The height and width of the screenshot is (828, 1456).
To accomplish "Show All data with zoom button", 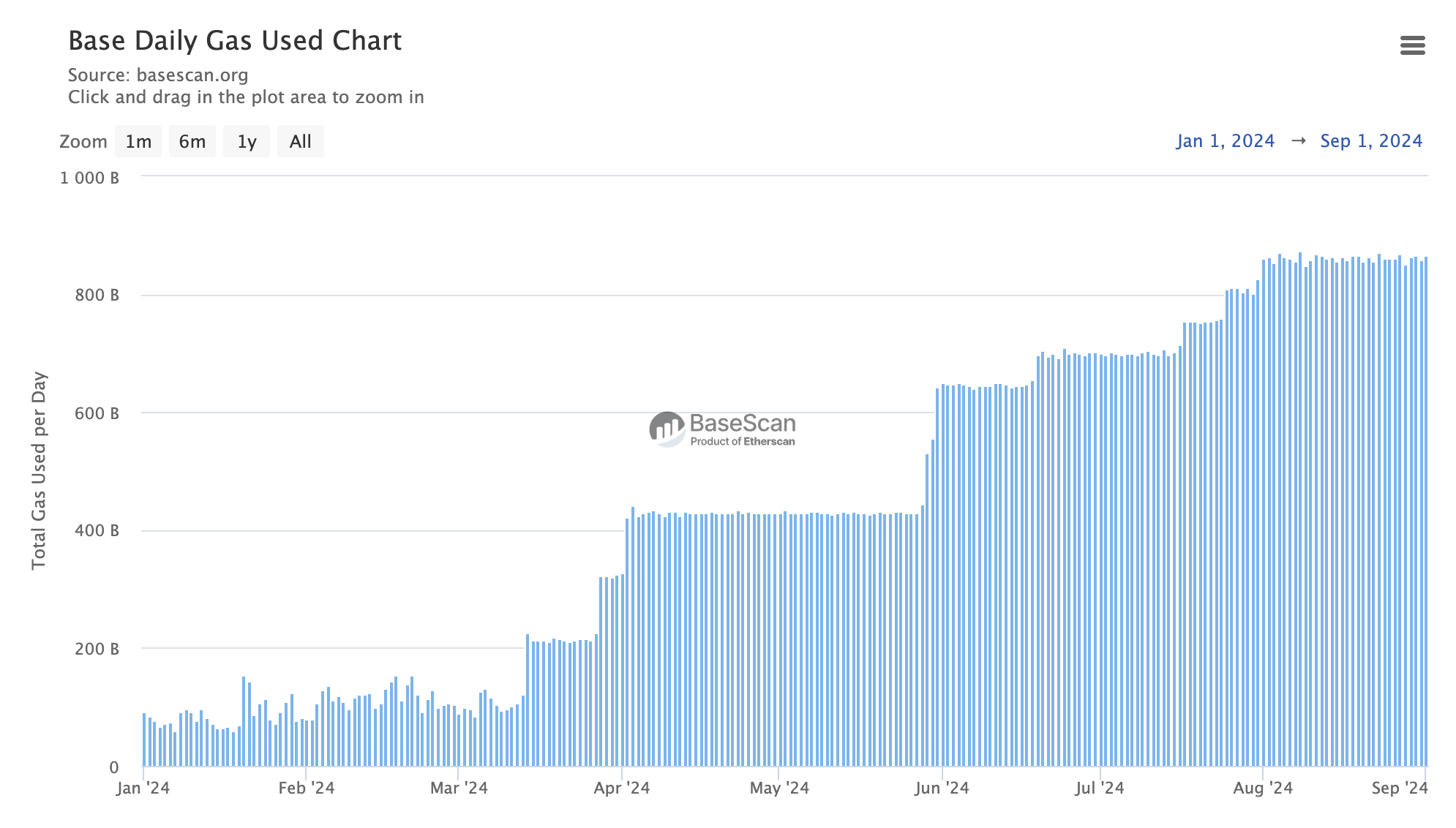I will (x=300, y=141).
